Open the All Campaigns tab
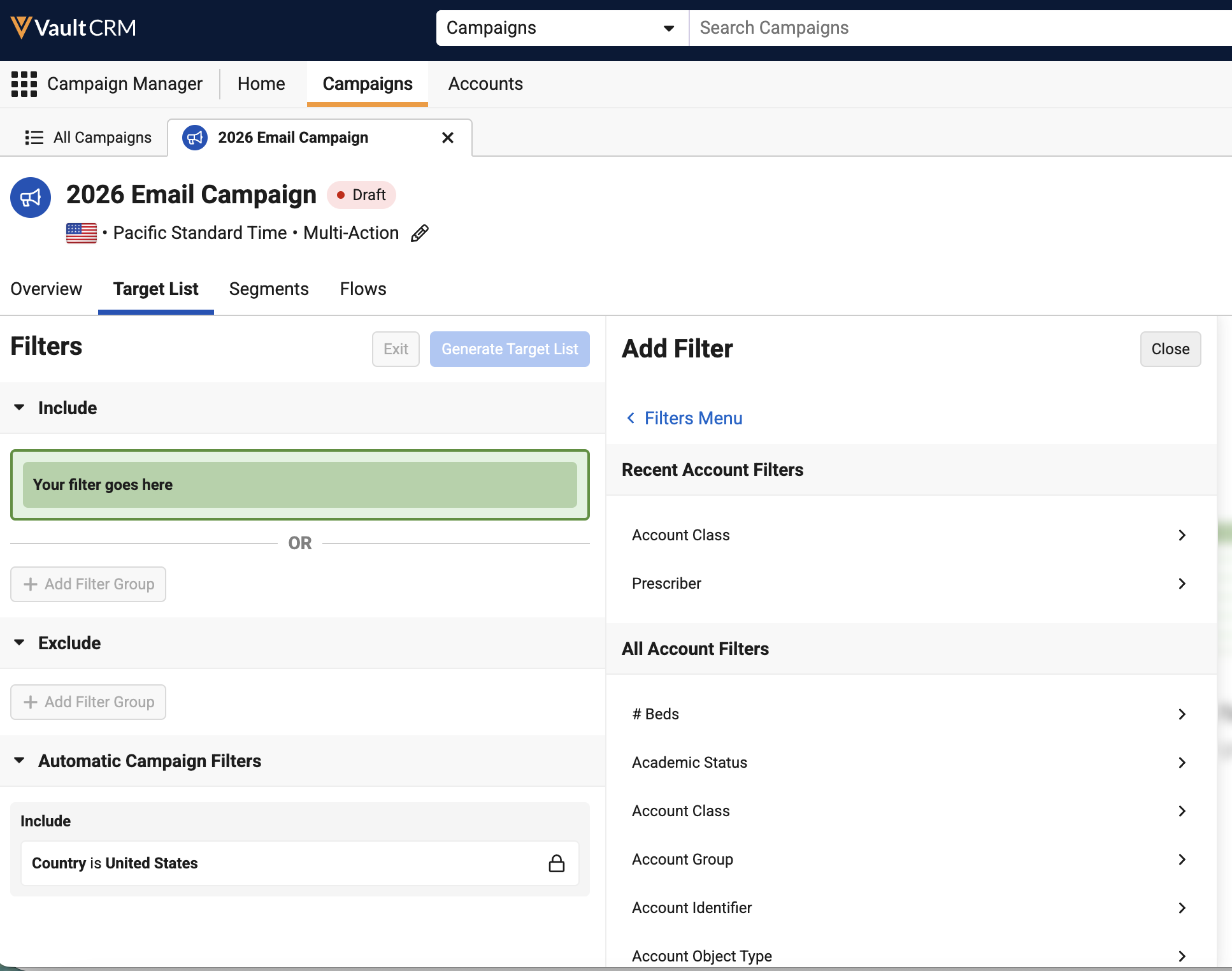This screenshot has width=1232, height=971. tap(88, 138)
